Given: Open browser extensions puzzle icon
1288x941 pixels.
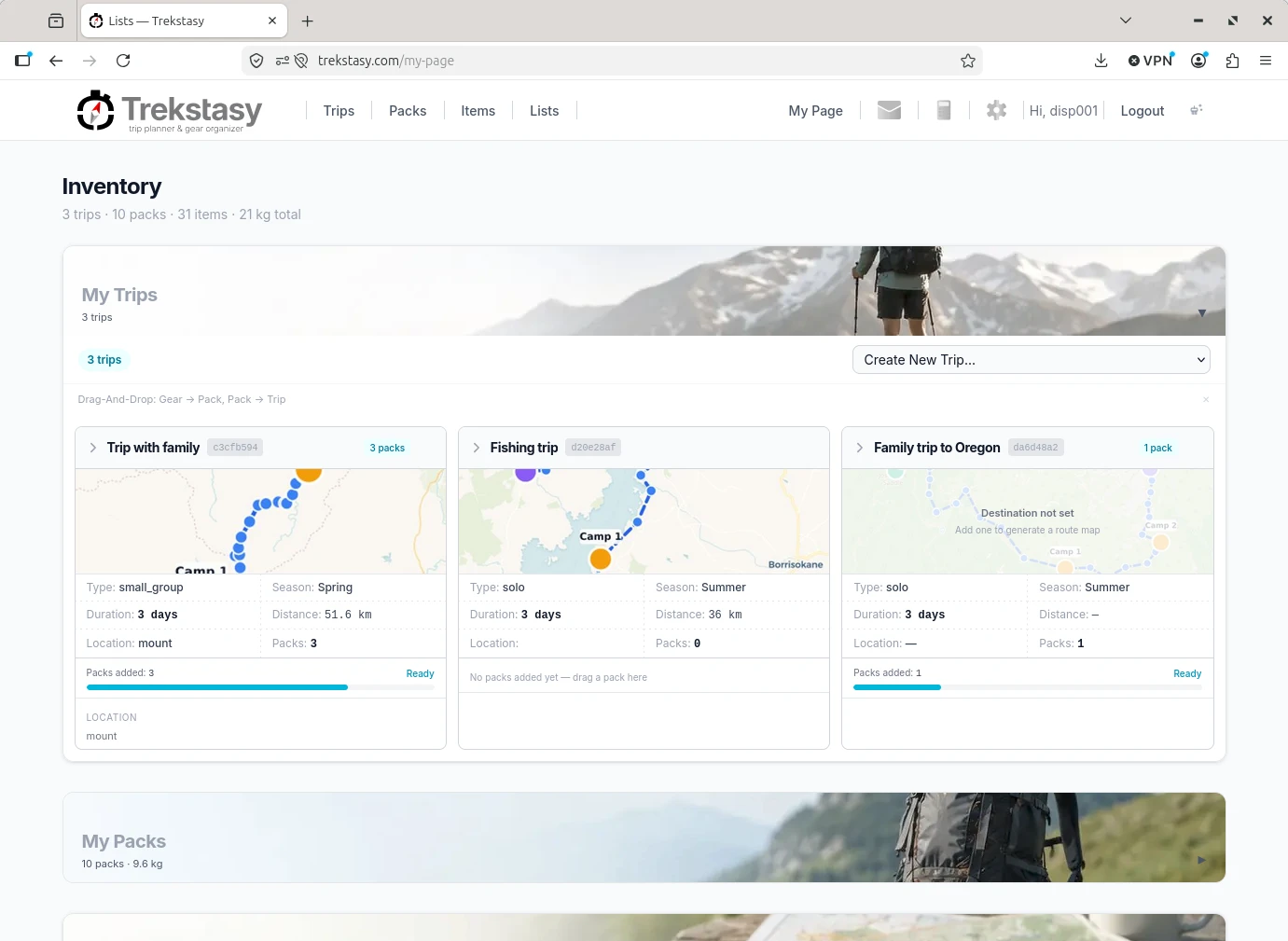Looking at the screenshot, I should click(x=1232, y=61).
